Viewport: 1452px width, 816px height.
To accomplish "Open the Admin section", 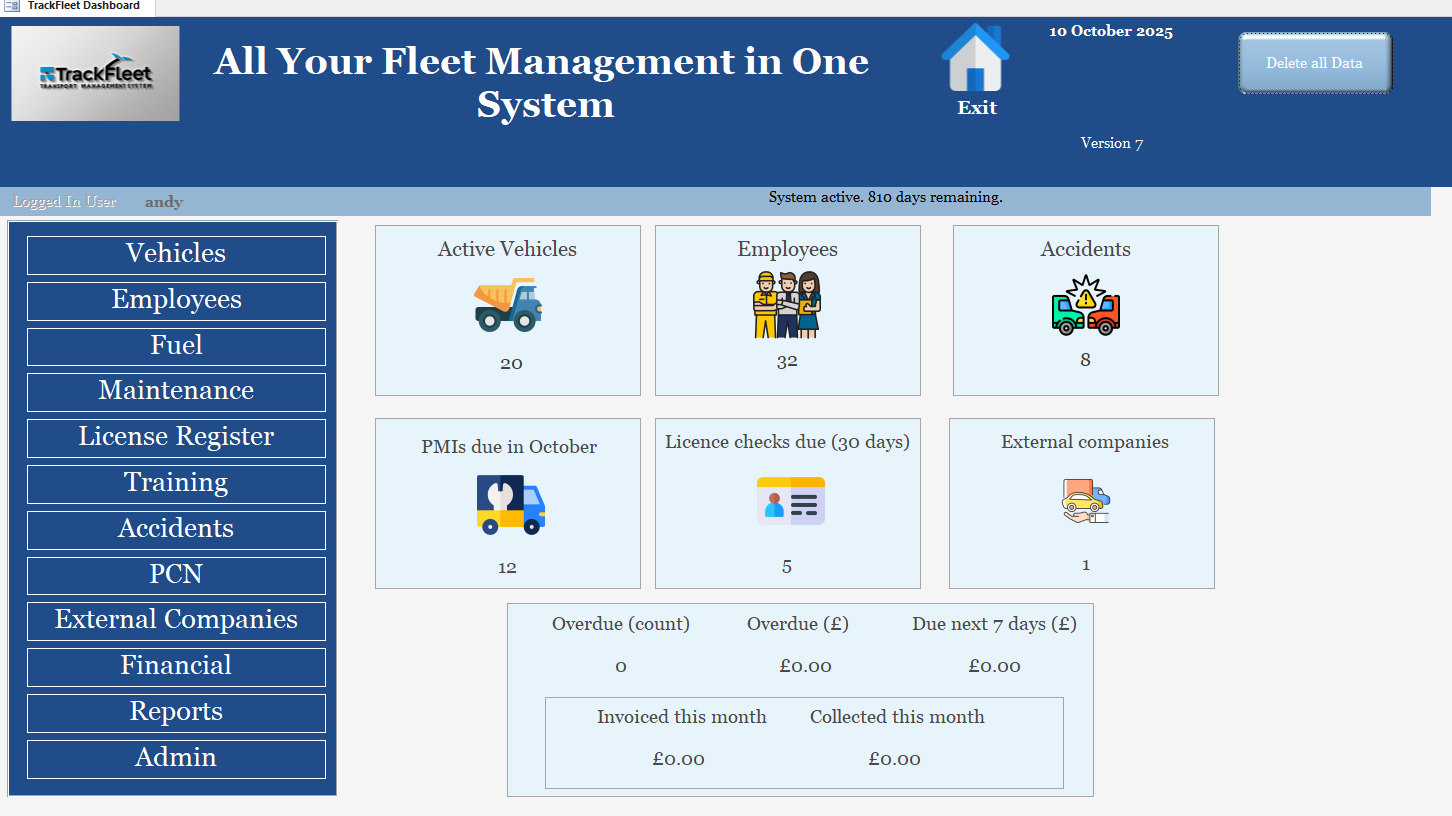I will click(176, 758).
